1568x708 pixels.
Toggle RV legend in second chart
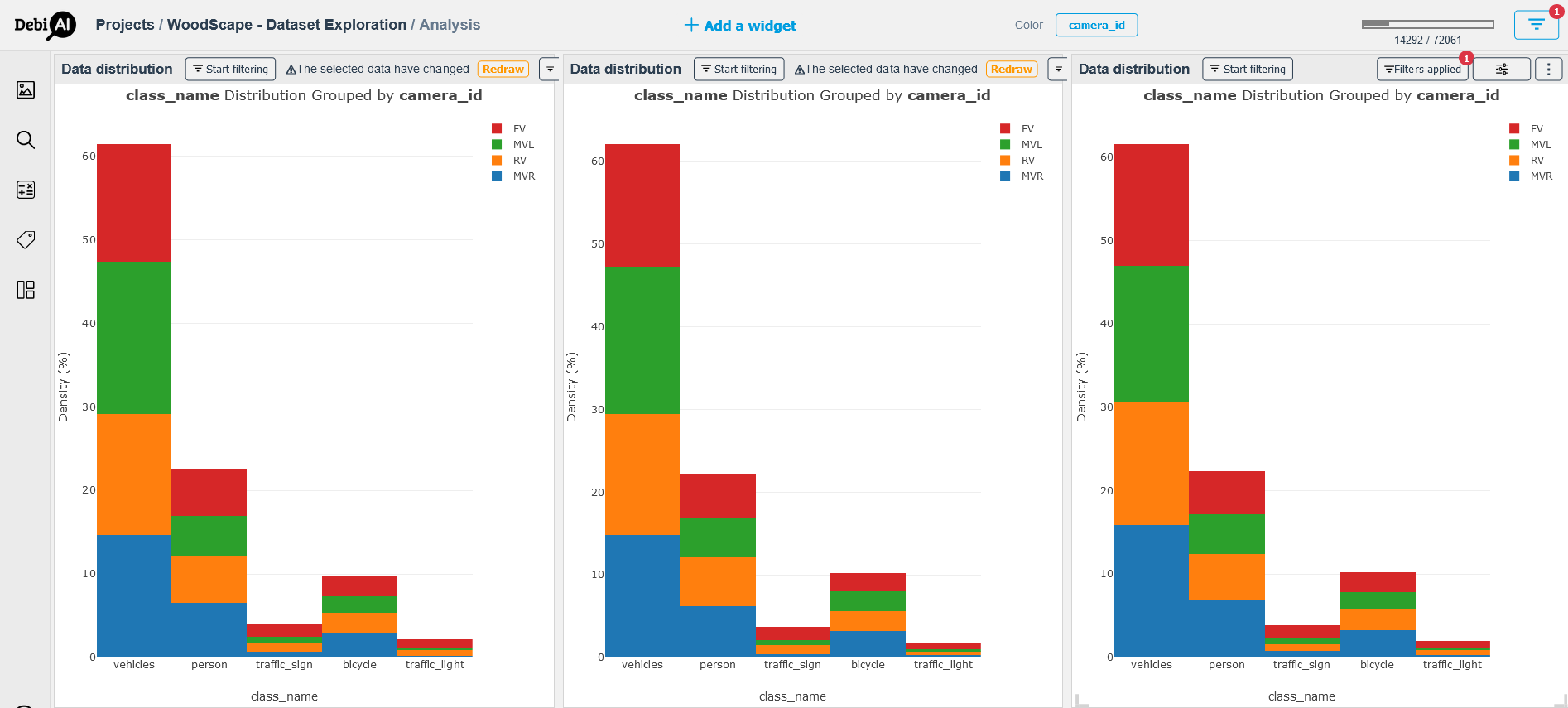tap(1017, 160)
